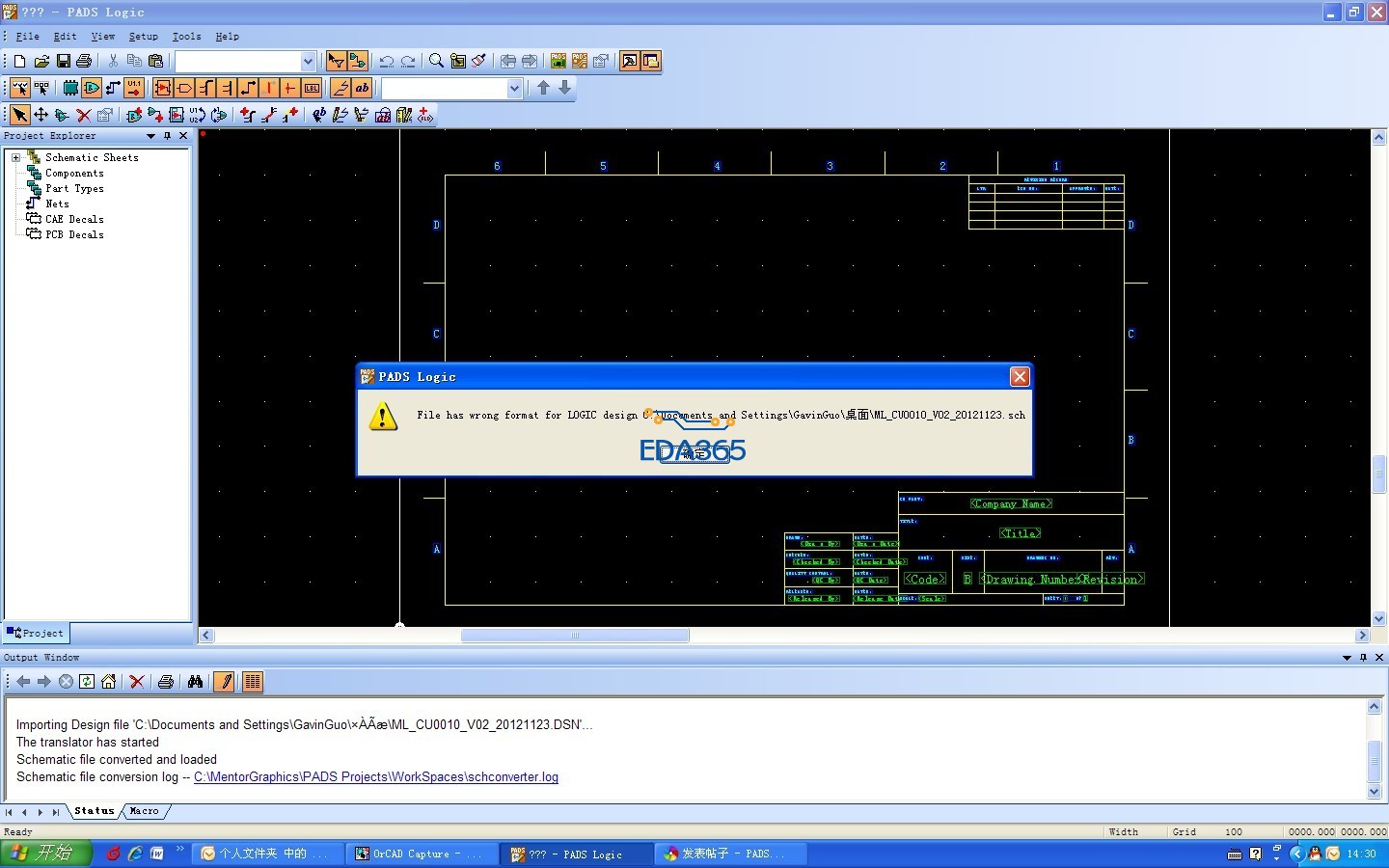
Task: Click the Move tool four-arrow icon
Action: pos(41,115)
